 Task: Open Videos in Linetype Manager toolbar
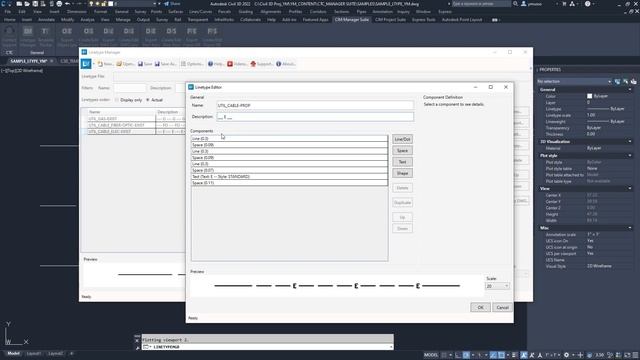[237, 64]
